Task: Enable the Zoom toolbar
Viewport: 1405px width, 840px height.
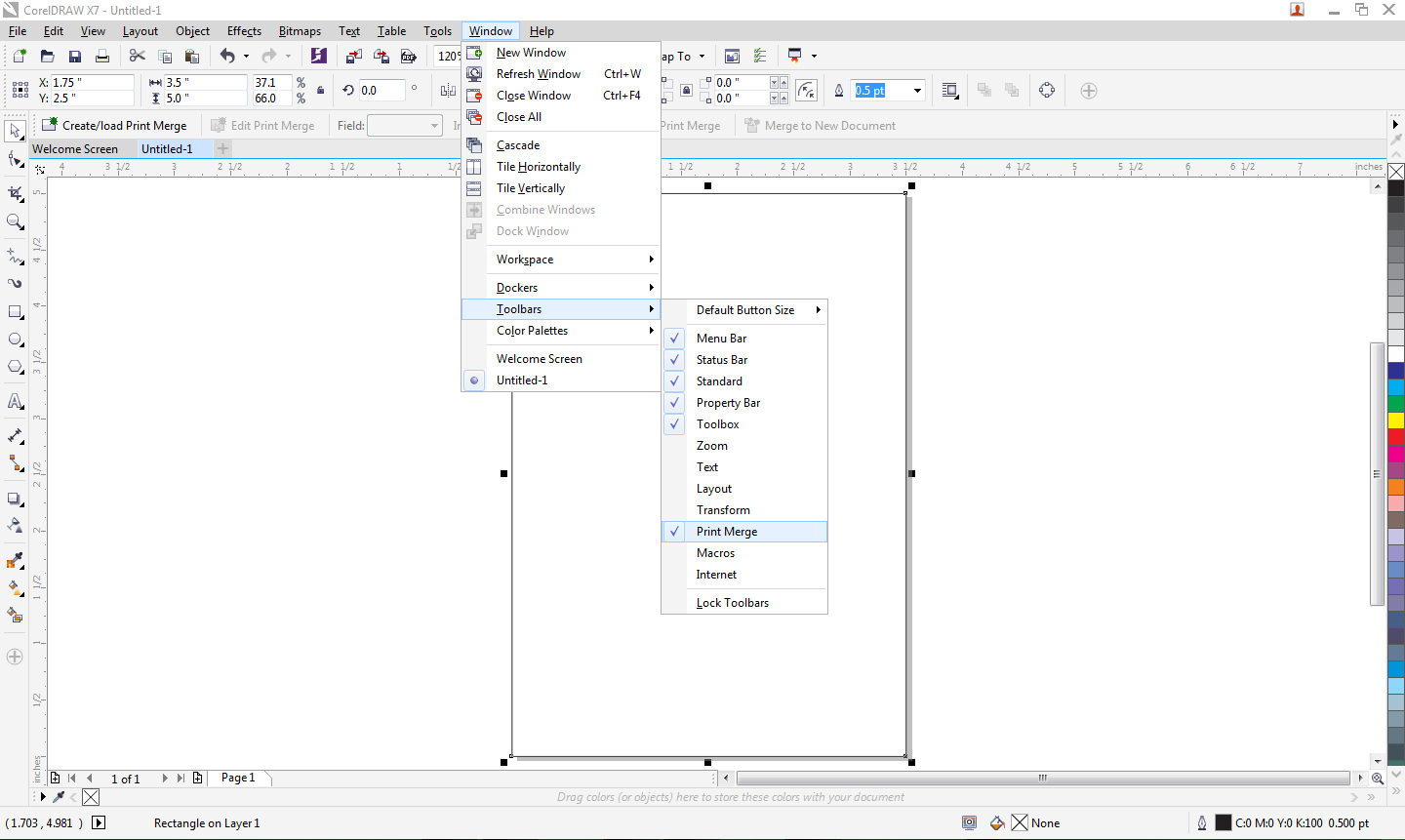Action: (711, 445)
